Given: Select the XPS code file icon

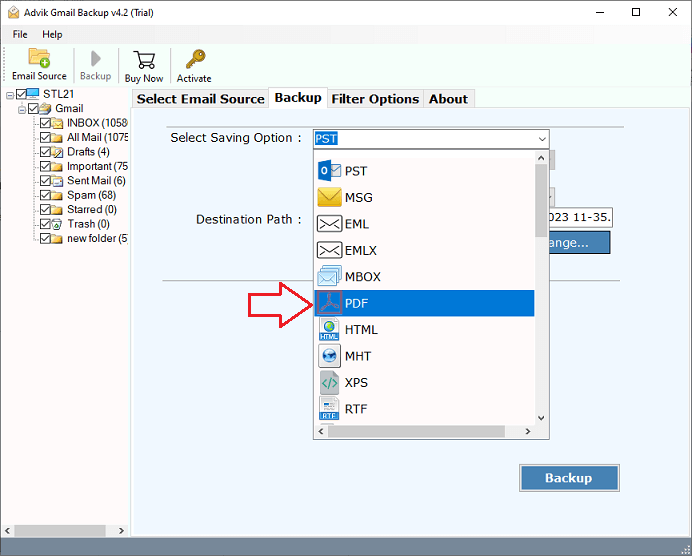Looking at the screenshot, I should coord(329,383).
